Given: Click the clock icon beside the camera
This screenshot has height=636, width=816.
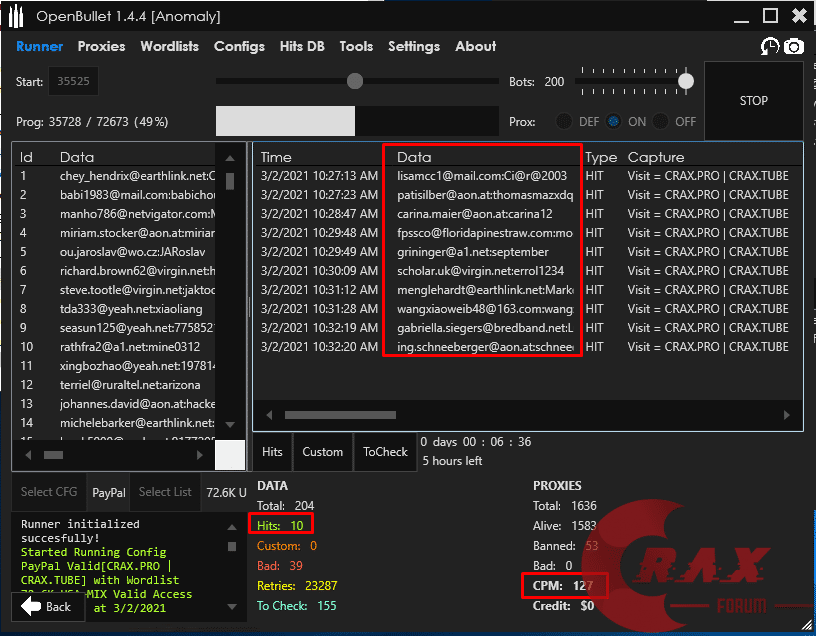Looking at the screenshot, I should (769, 46).
